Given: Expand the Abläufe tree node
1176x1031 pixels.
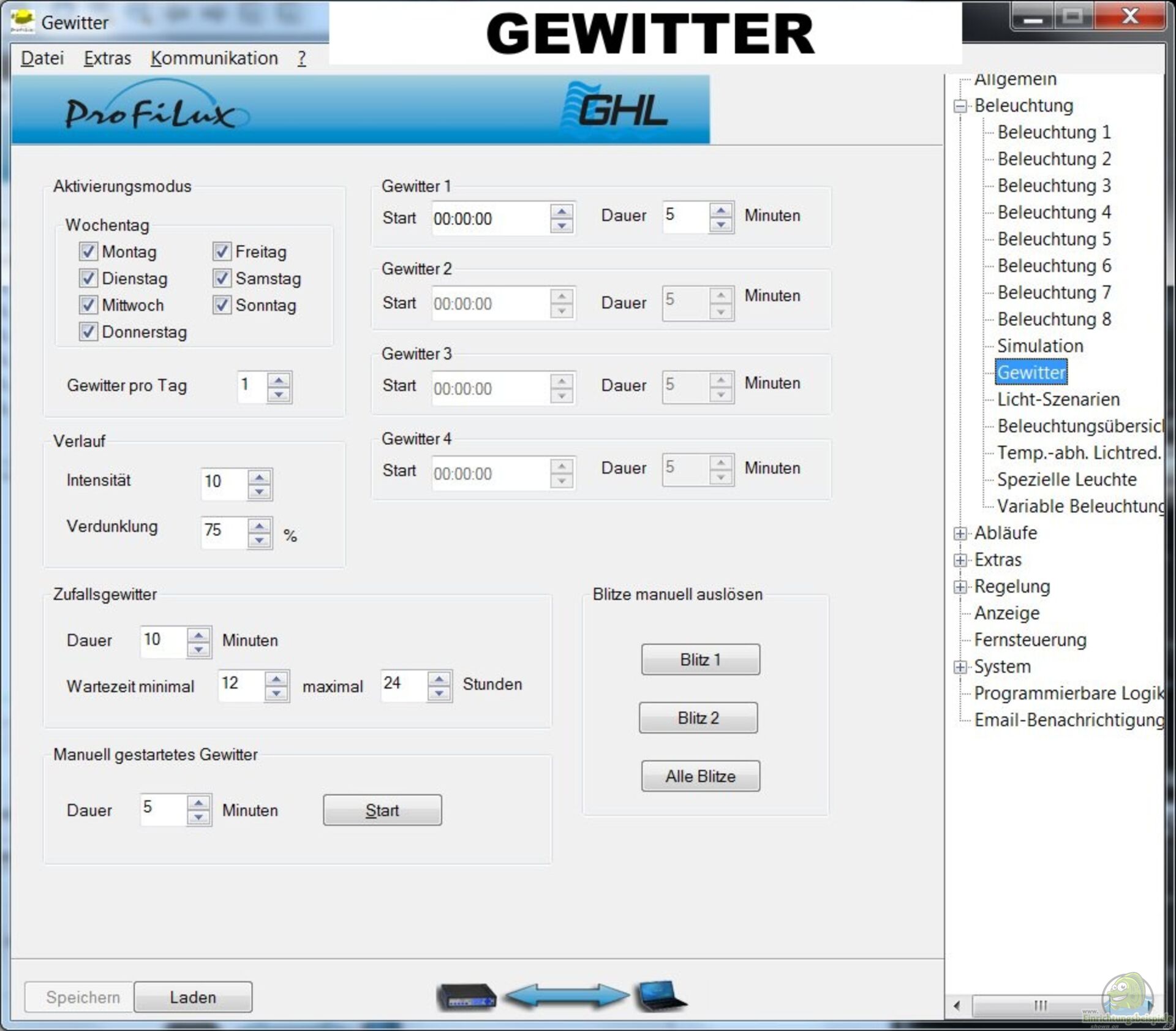Looking at the screenshot, I should pyautogui.click(x=960, y=533).
